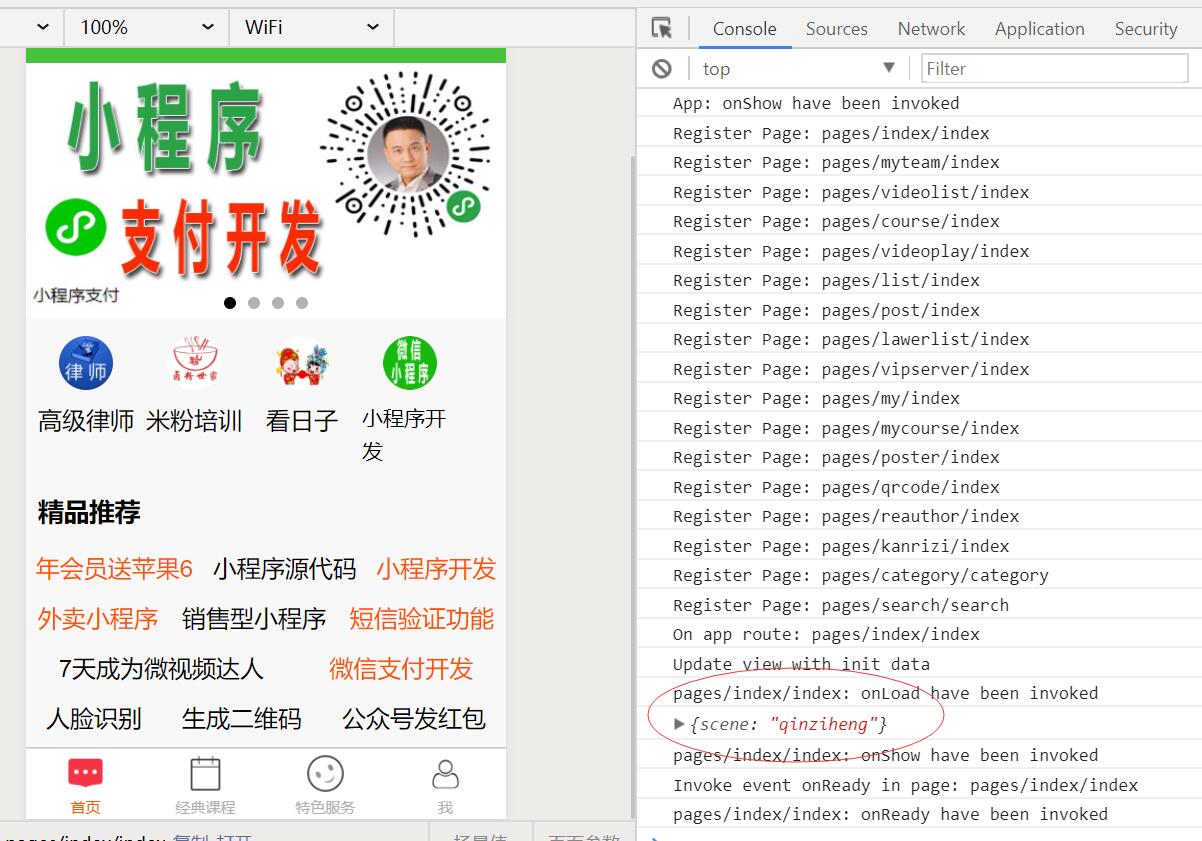Open the 小程序源代码 link
The width and height of the screenshot is (1202, 841).
[284, 570]
